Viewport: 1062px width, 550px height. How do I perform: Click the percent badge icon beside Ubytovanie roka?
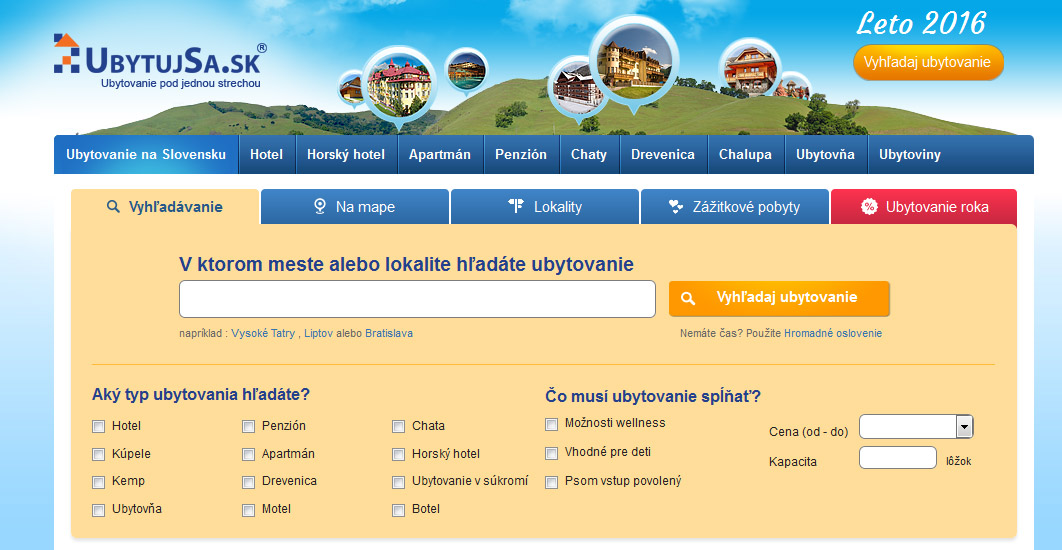(x=868, y=207)
